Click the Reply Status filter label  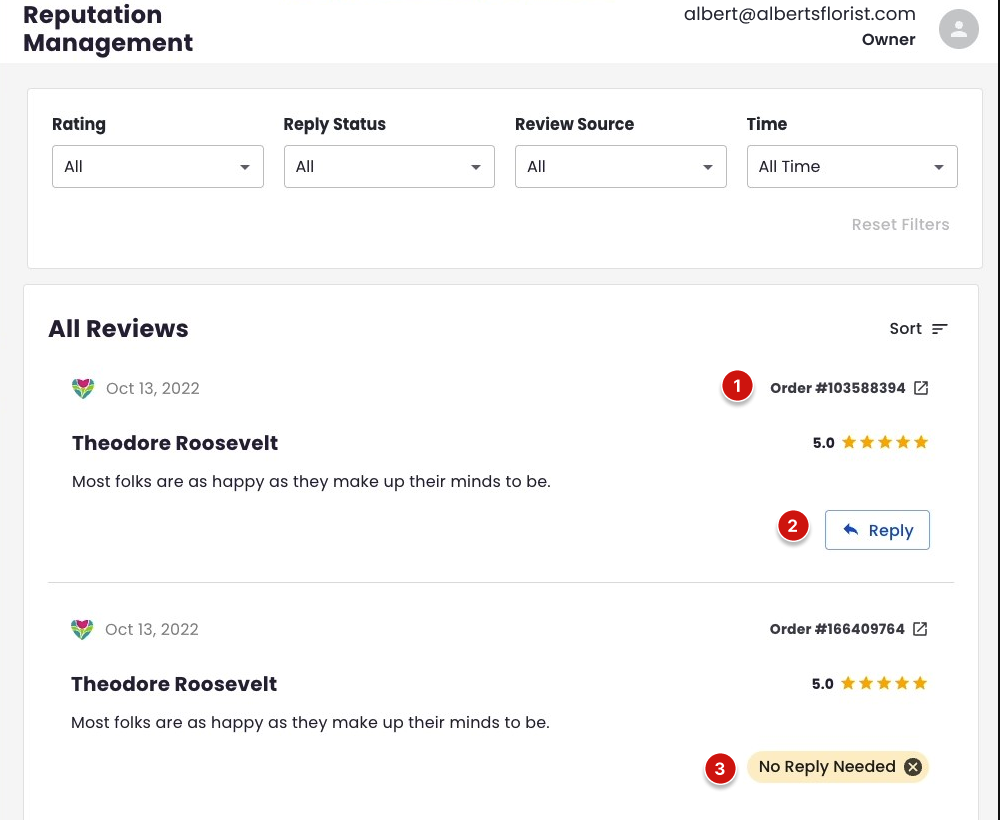335,124
